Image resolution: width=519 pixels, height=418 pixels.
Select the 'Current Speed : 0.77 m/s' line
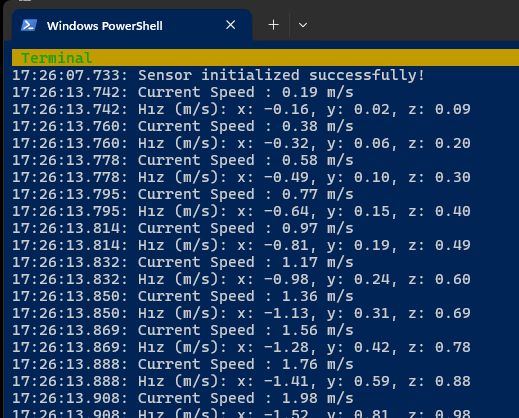(183, 194)
